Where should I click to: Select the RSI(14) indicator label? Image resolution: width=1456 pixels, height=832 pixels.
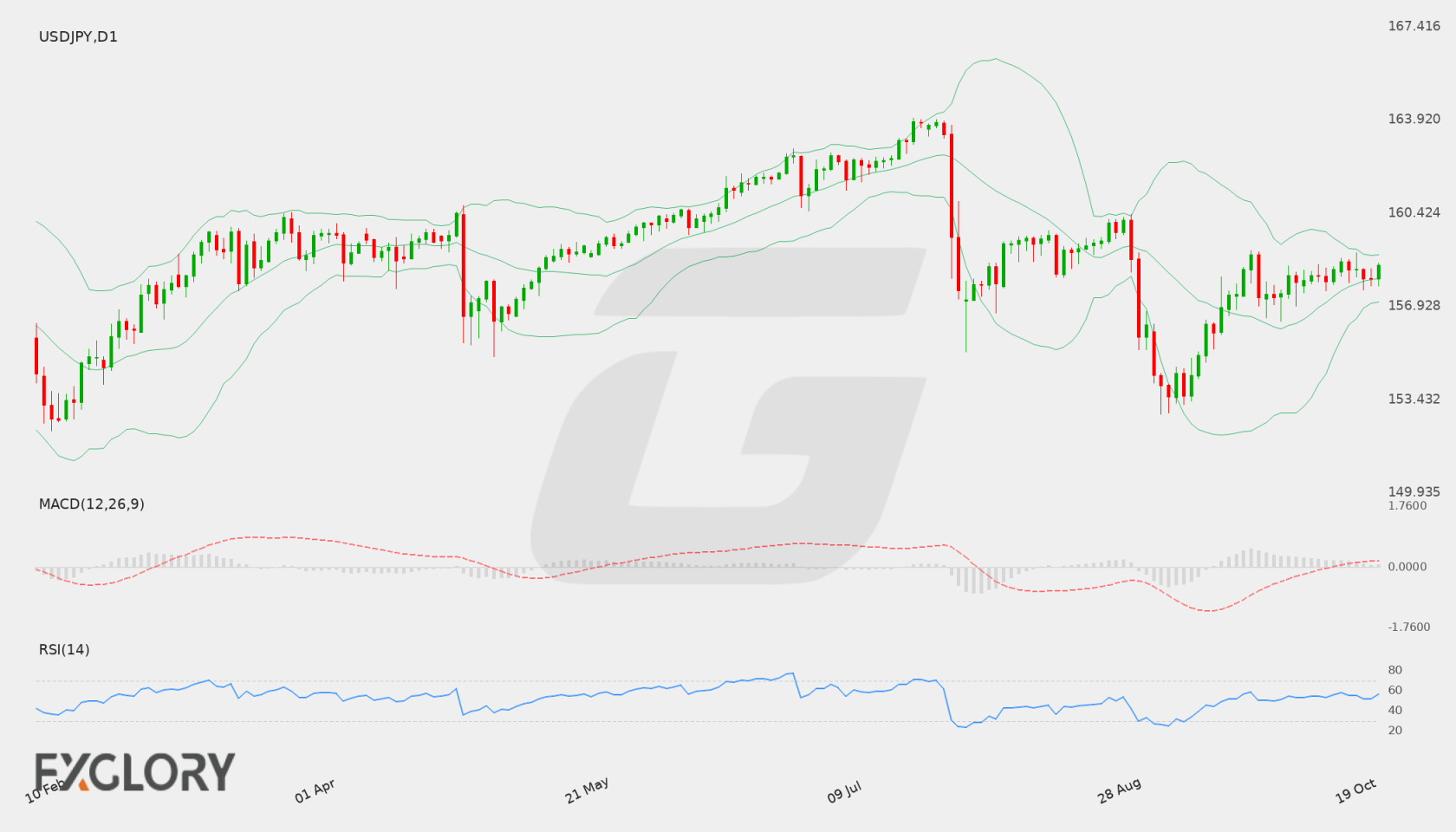point(64,649)
